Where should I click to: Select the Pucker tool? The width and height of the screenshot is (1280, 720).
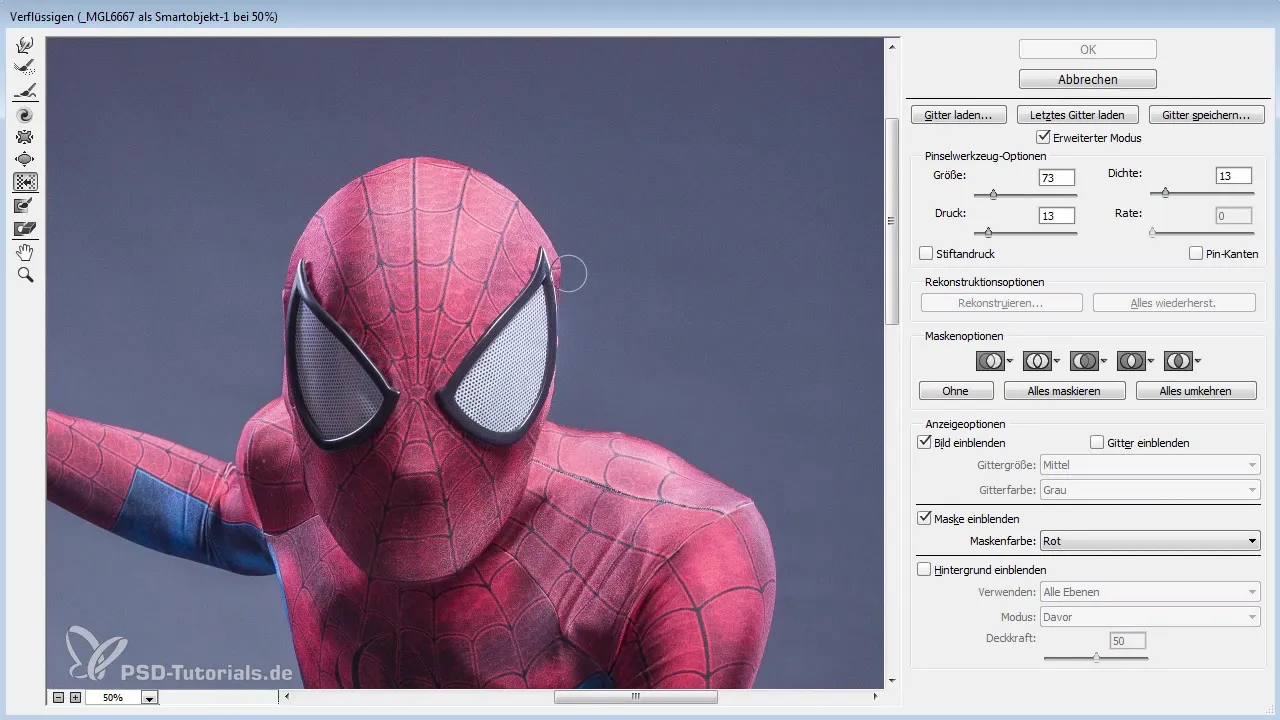pyautogui.click(x=26, y=137)
